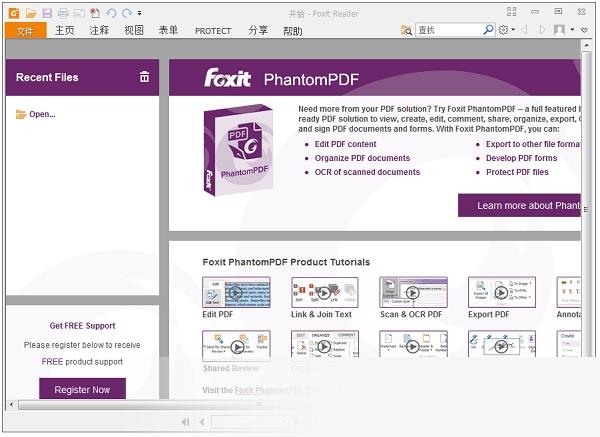
Task: Clear recent files with the trash icon
Action: tap(144, 77)
